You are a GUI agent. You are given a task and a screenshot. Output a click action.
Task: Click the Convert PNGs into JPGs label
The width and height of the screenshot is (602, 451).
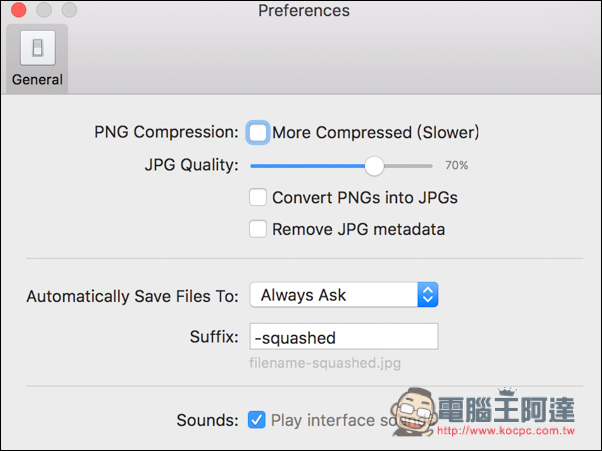(x=365, y=198)
